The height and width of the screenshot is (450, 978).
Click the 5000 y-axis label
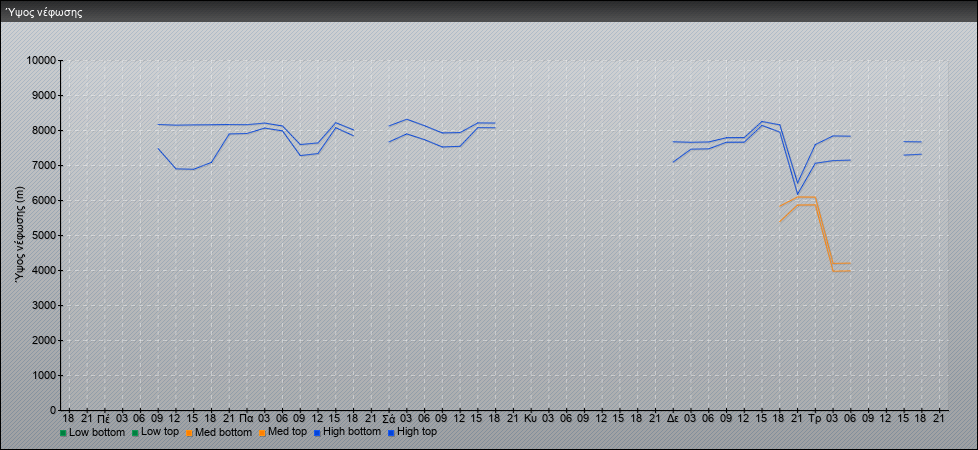tap(44, 235)
